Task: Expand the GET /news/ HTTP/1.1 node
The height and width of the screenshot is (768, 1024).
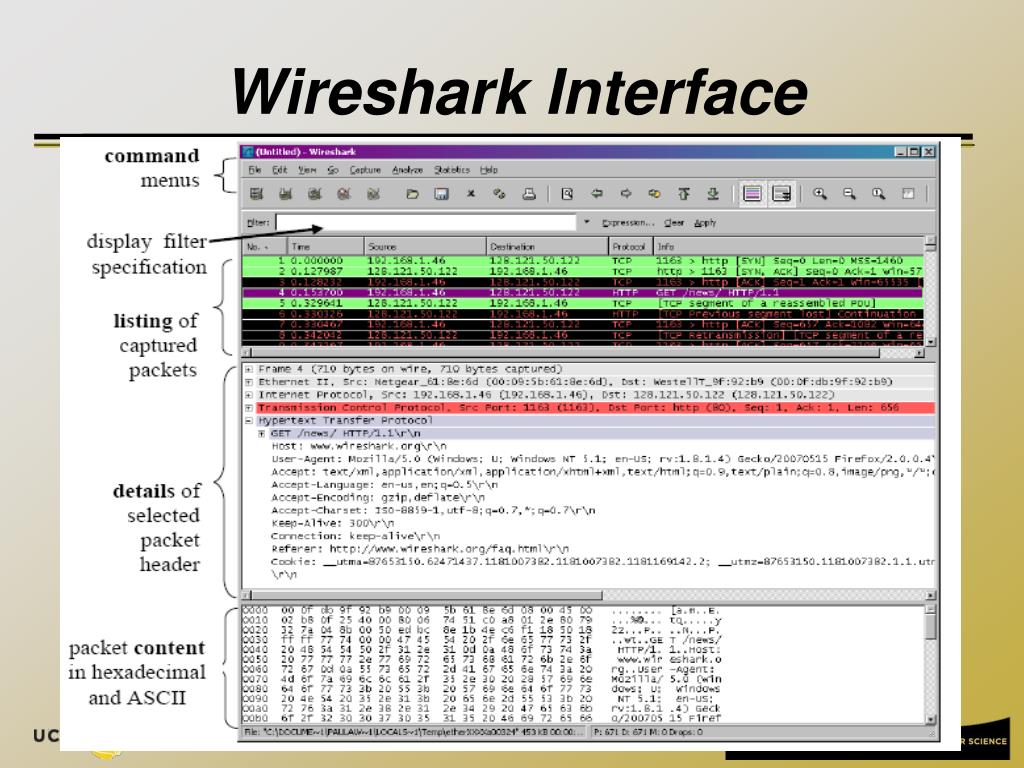Action: click(261, 434)
